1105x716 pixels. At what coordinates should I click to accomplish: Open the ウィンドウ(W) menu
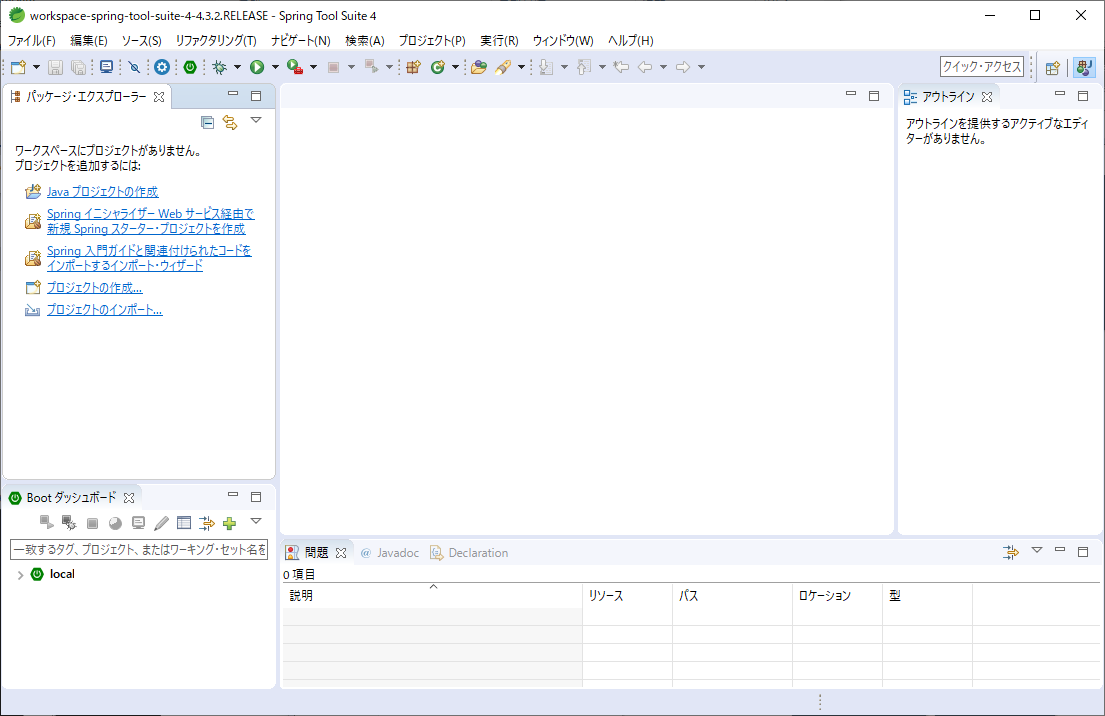[563, 41]
